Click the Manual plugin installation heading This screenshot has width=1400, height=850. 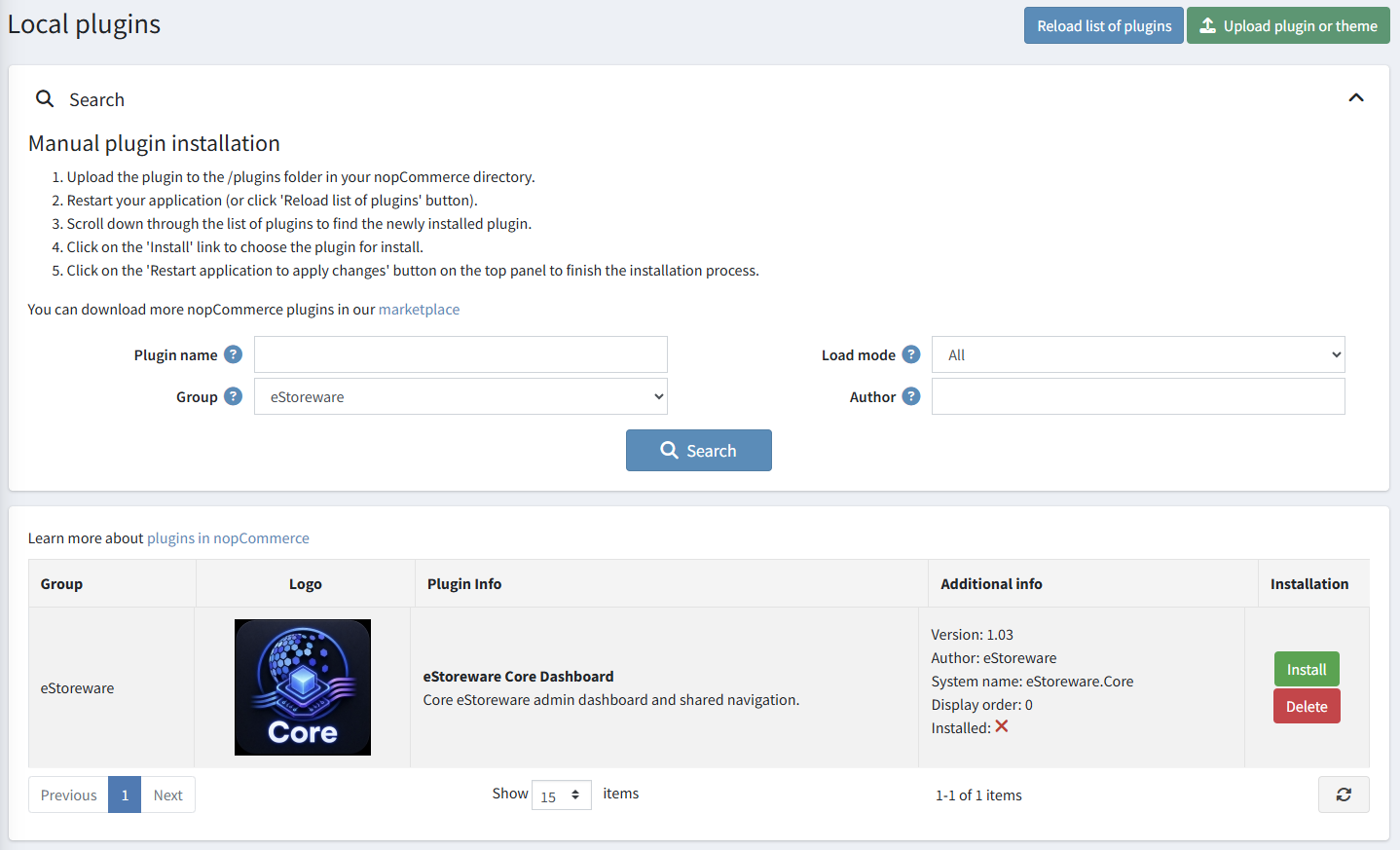[154, 143]
